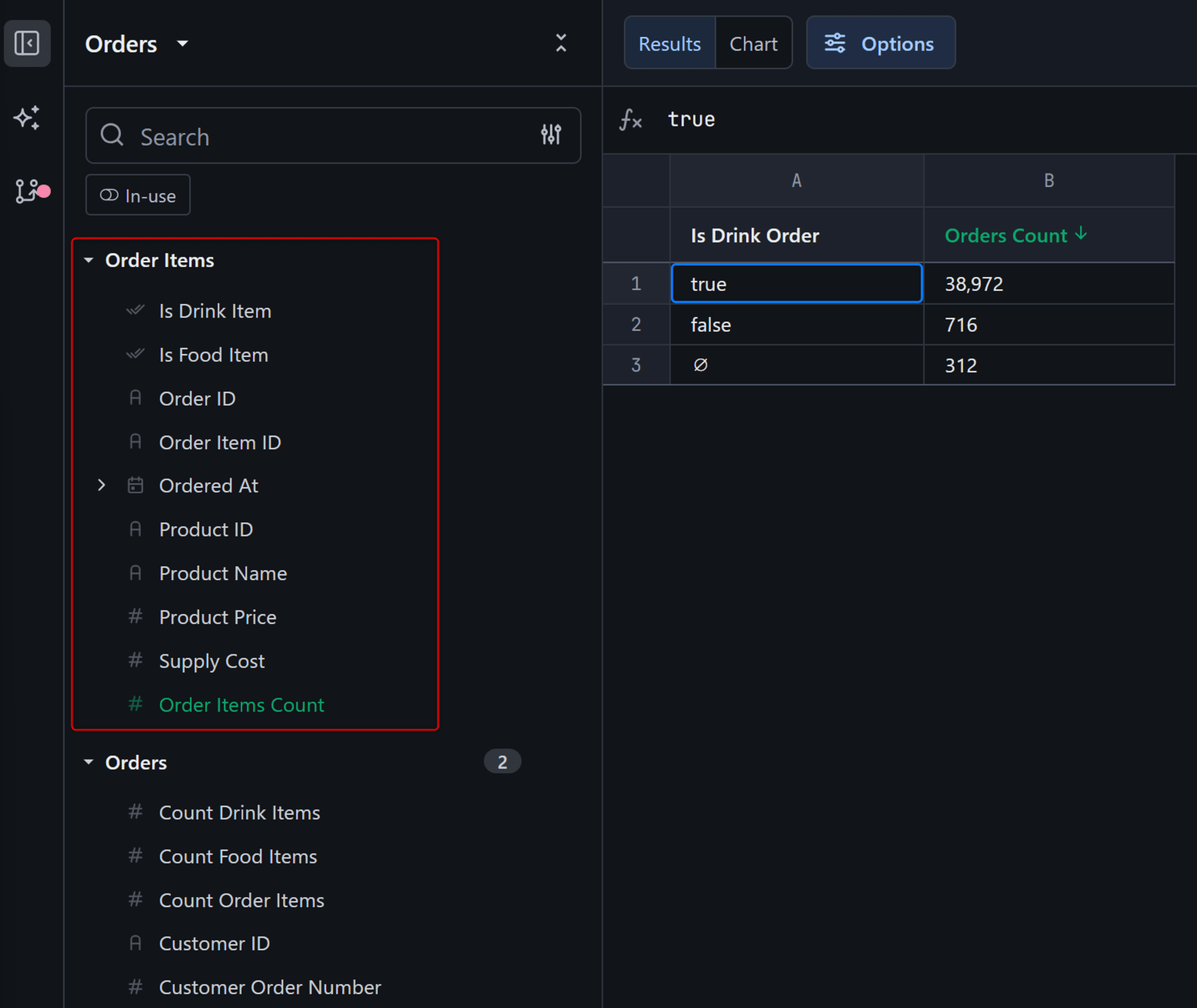The height and width of the screenshot is (1008, 1197).
Task: Click the text-type icon beside Order ID
Action: pyautogui.click(x=136, y=398)
